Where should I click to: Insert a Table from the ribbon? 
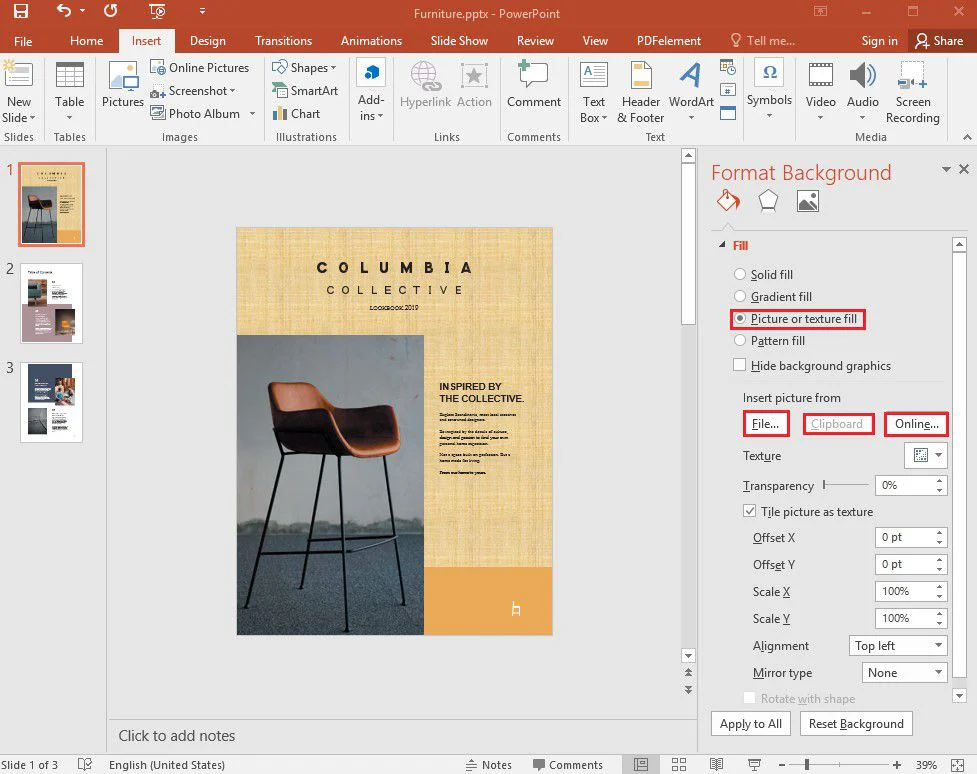click(69, 86)
